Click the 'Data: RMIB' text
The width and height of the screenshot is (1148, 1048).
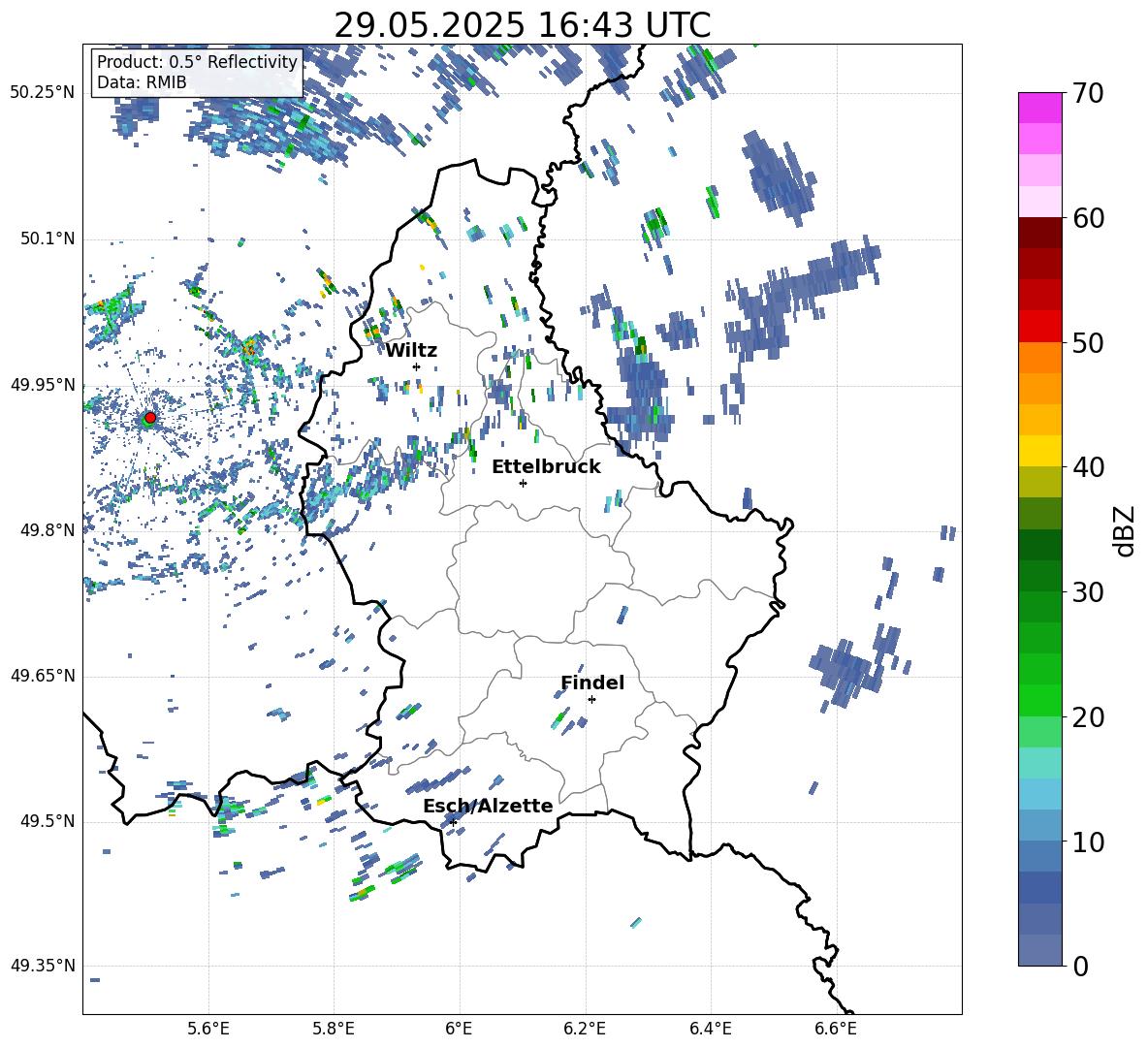coord(142,82)
